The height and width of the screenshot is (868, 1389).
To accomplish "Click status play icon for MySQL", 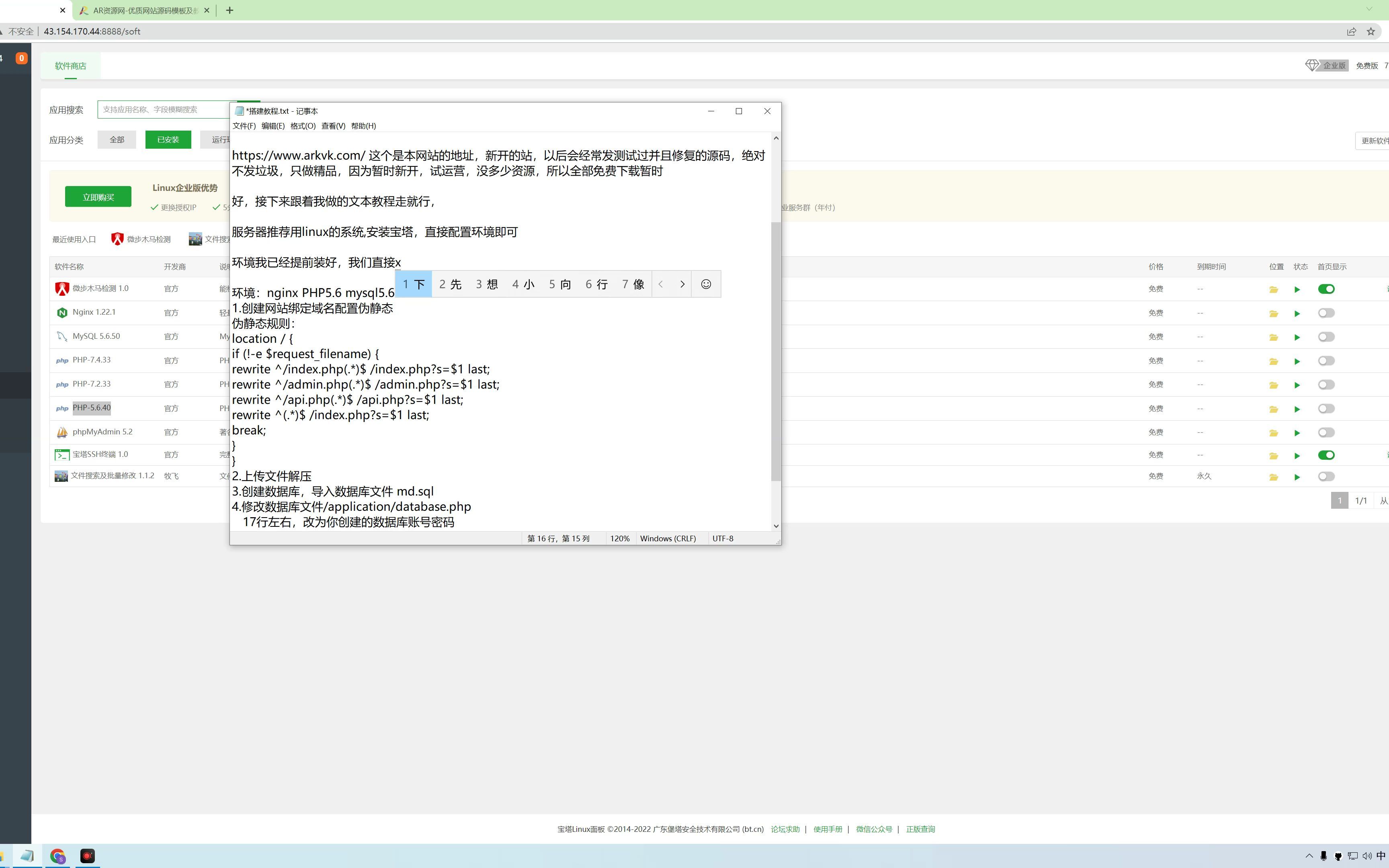I will point(1297,337).
